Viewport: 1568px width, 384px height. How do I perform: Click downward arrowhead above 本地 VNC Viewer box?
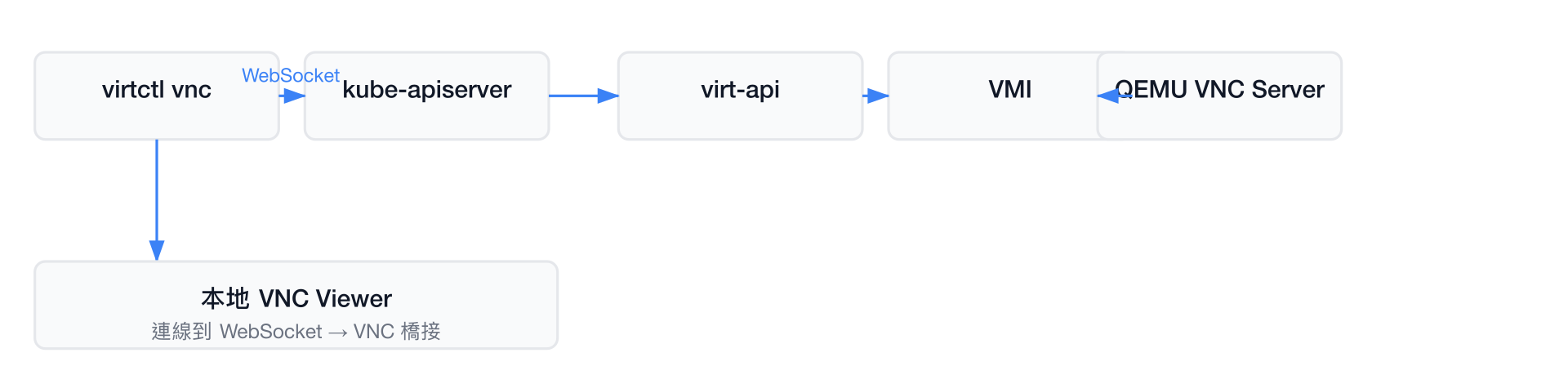(157, 251)
